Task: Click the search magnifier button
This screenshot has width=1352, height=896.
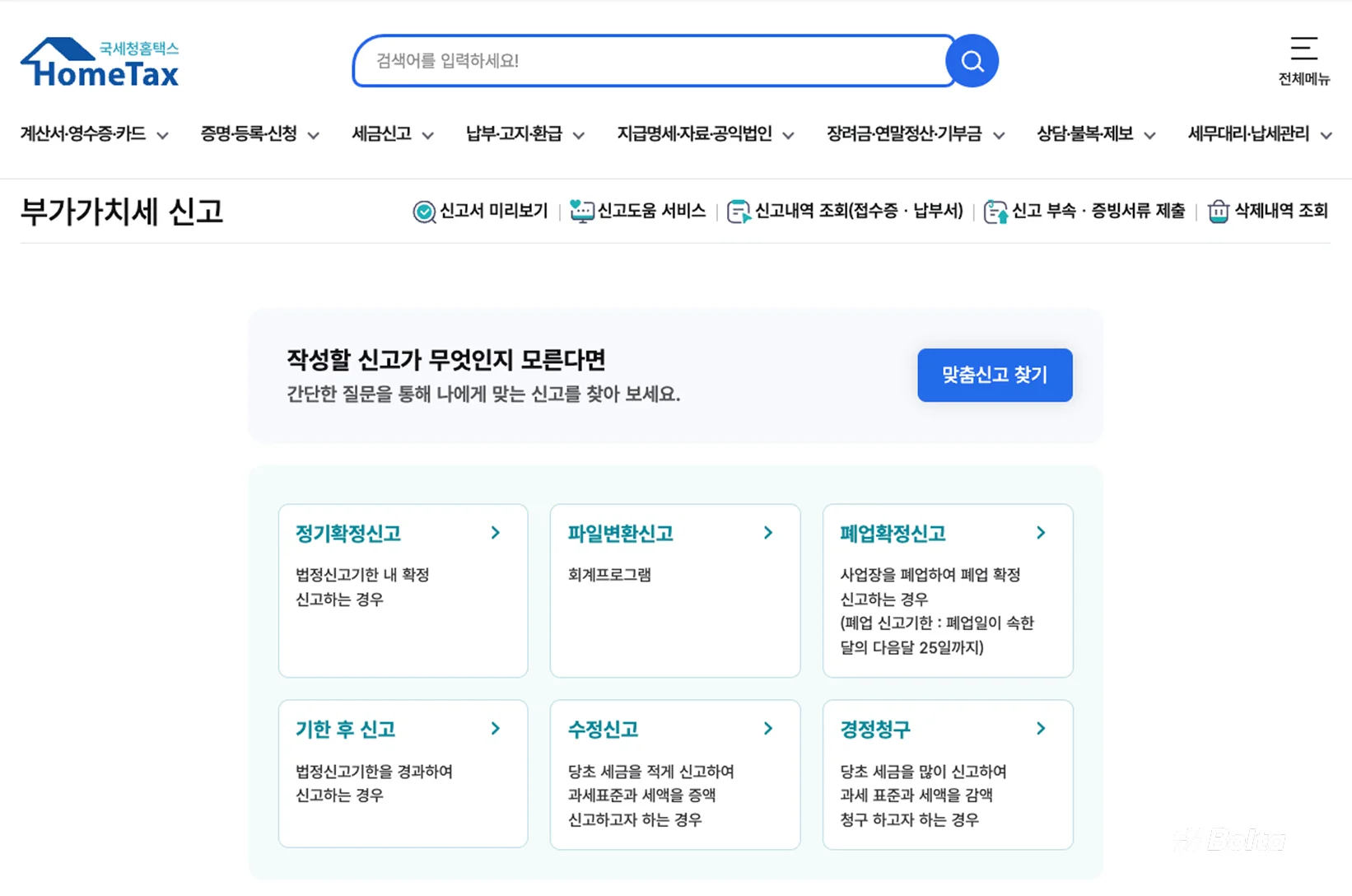Action: (972, 60)
